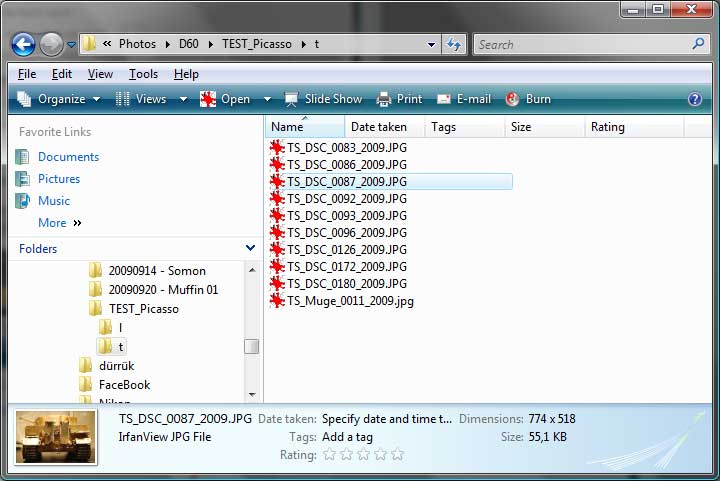
Task: Open the Tools menu
Action: [143, 74]
